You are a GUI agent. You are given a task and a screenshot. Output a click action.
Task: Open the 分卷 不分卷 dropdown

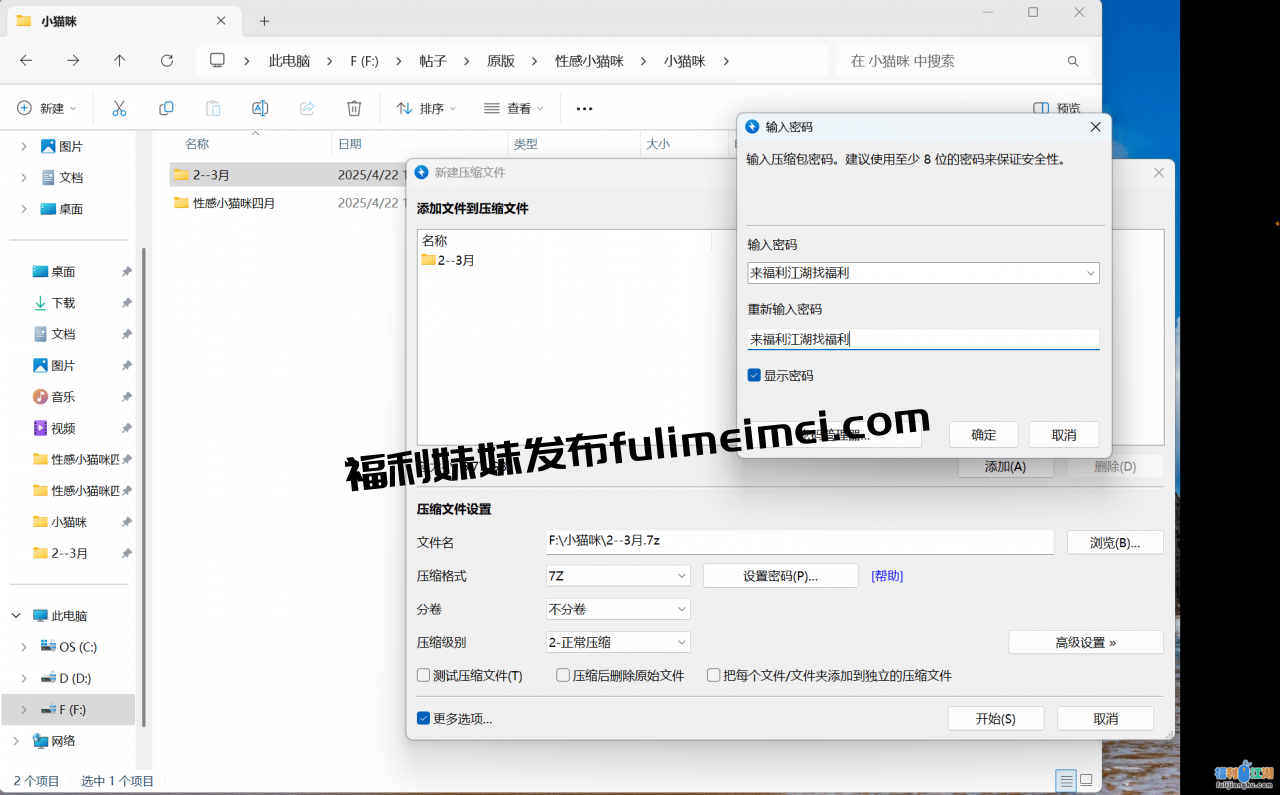[x=618, y=609]
